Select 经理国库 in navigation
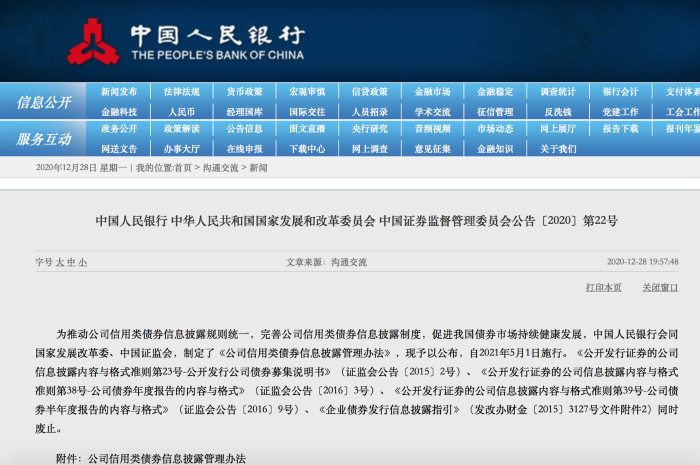This screenshot has height=465, width=700. [x=245, y=112]
